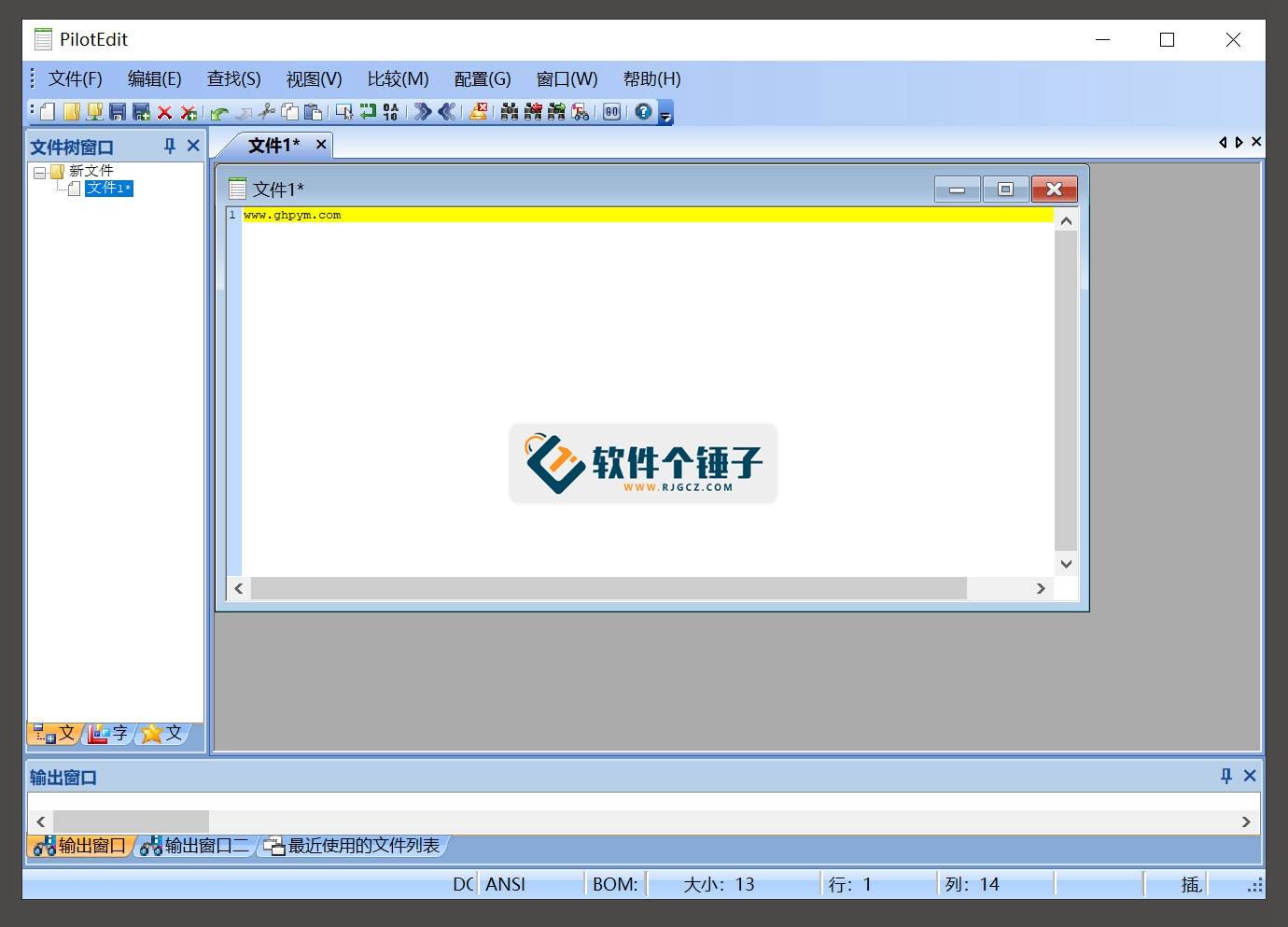
Task: Save the file with the floppy icon
Action: pyautogui.click(x=118, y=112)
